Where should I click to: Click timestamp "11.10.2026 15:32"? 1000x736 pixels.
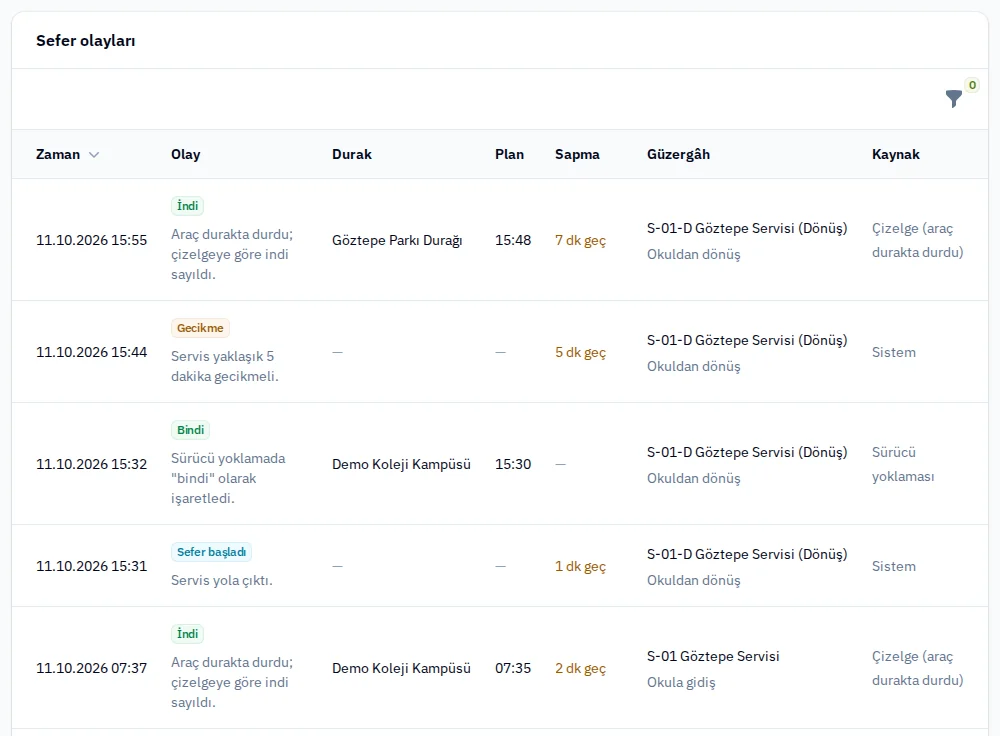pyautogui.click(x=91, y=464)
